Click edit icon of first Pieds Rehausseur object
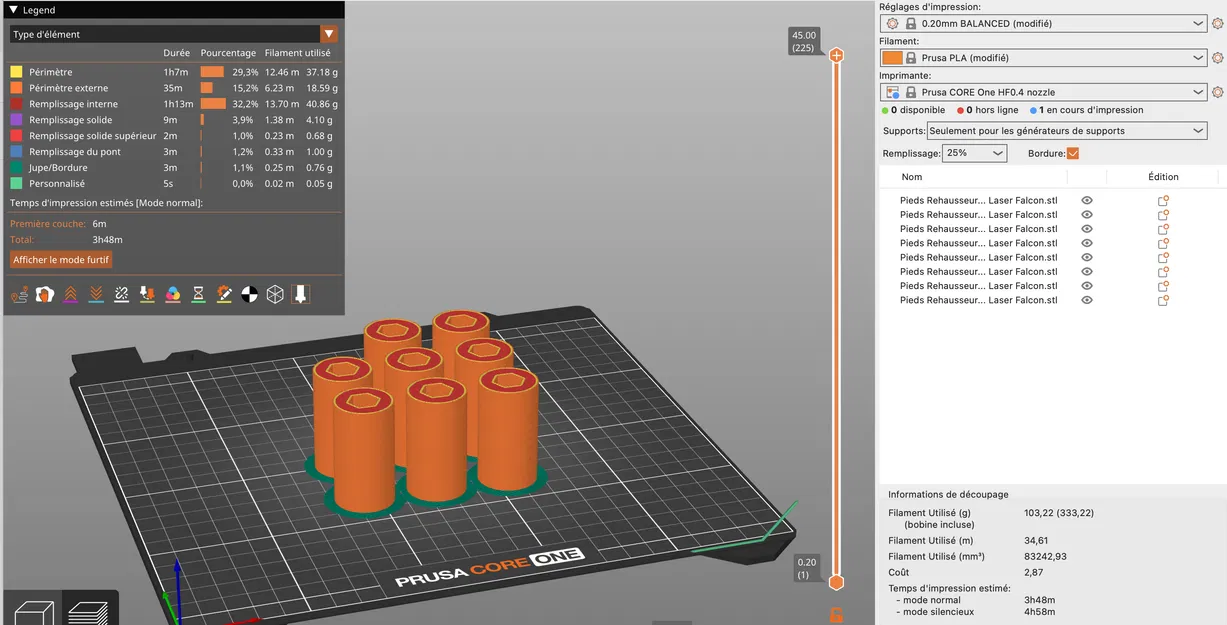Image resolution: width=1227 pixels, height=625 pixels. [x=1163, y=200]
